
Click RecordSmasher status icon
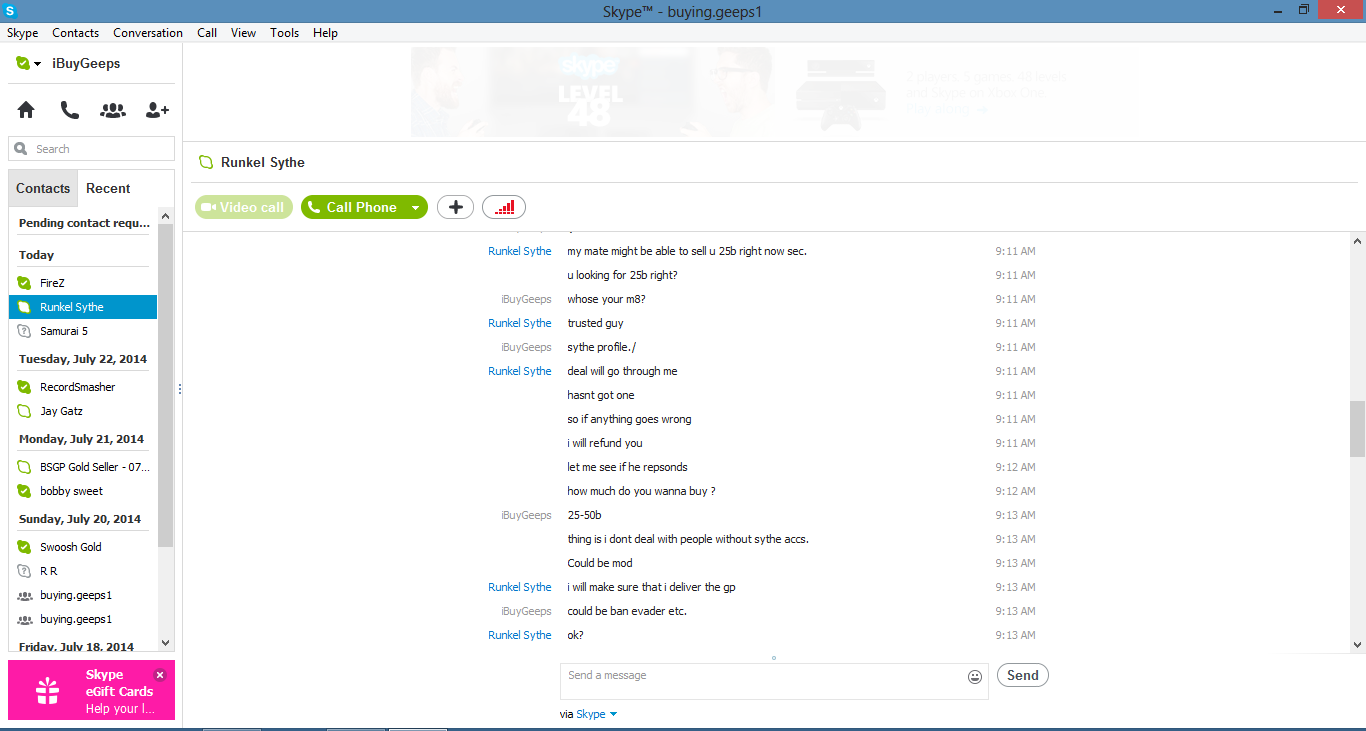(25, 387)
